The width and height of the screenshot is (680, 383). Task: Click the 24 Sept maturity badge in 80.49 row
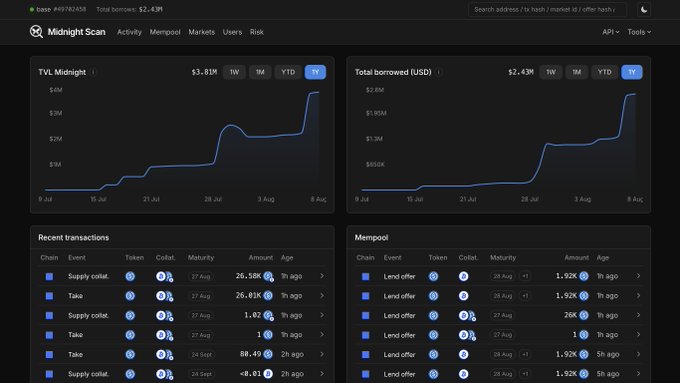pos(202,354)
